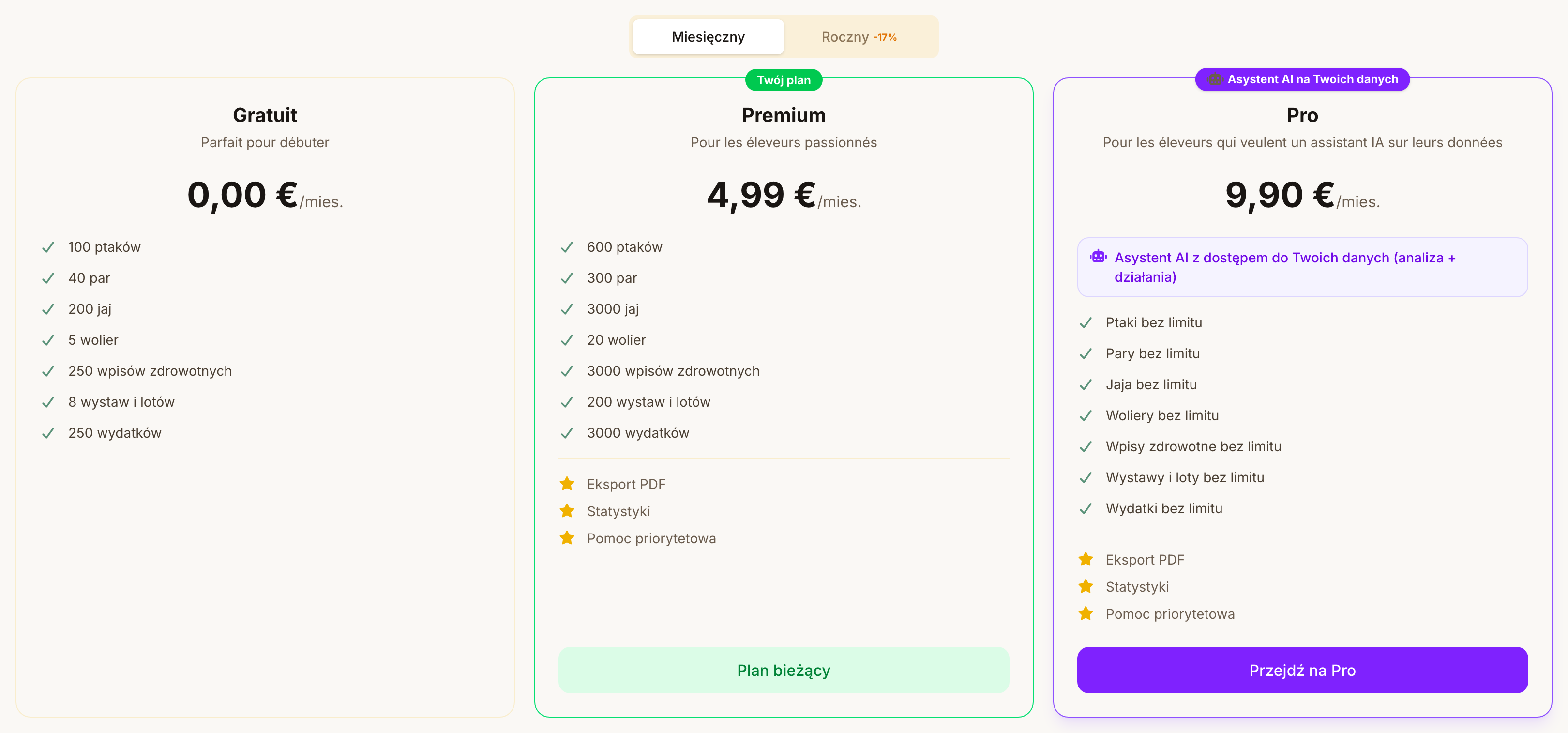Switch billing to Miesięczny

coord(708,37)
